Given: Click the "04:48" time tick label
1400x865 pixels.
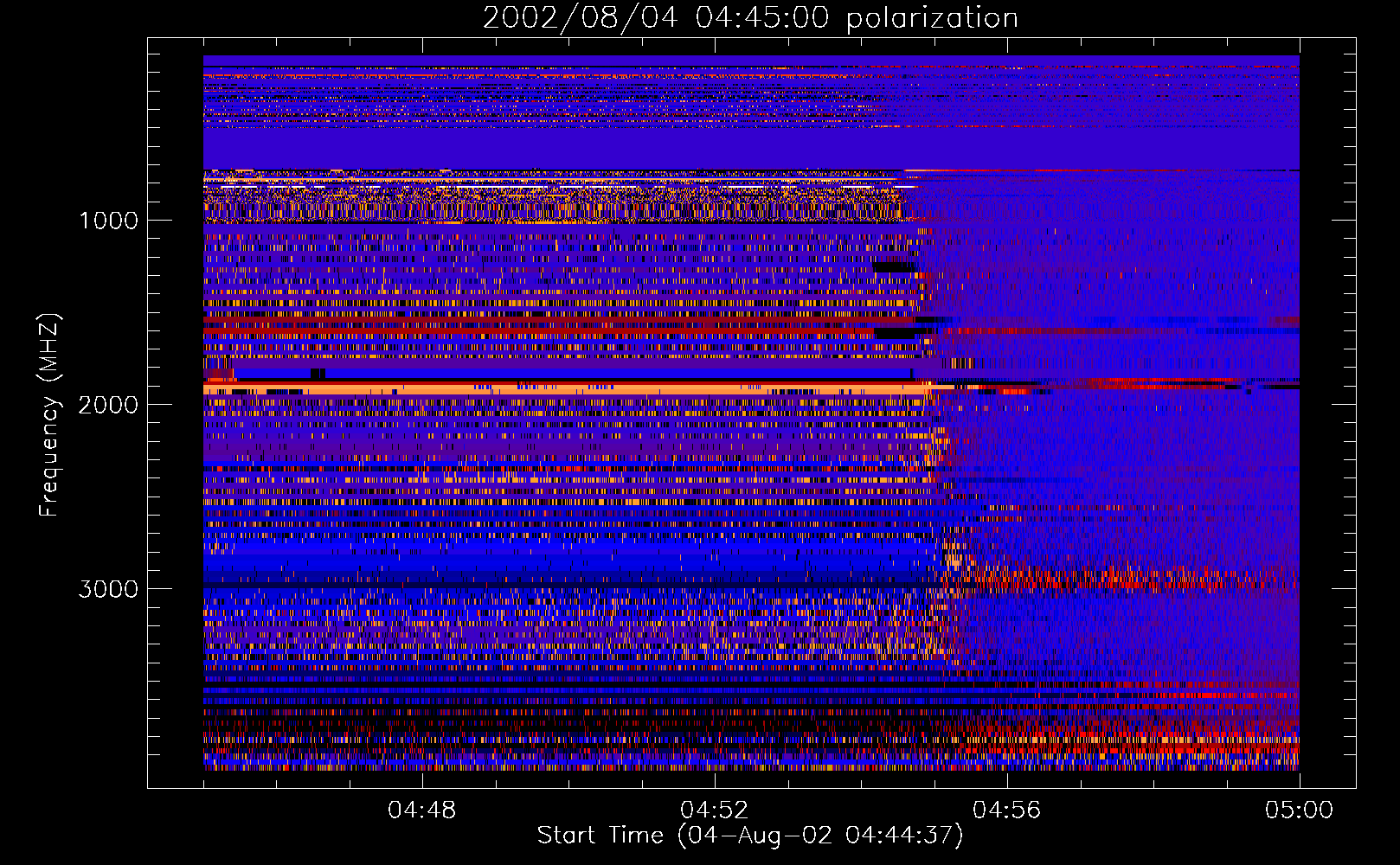Looking at the screenshot, I should coord(421,811).
